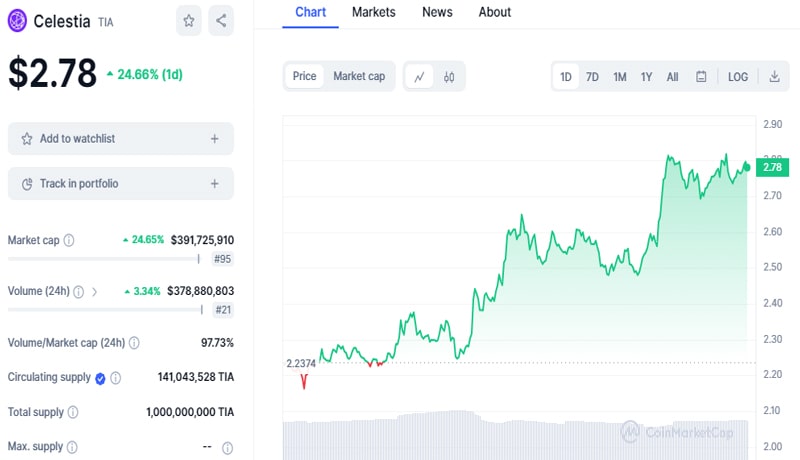This screenshot has width=800, height=460.
Task: Click the 97.73% volume/market cap value
Action: coord(217,343)
